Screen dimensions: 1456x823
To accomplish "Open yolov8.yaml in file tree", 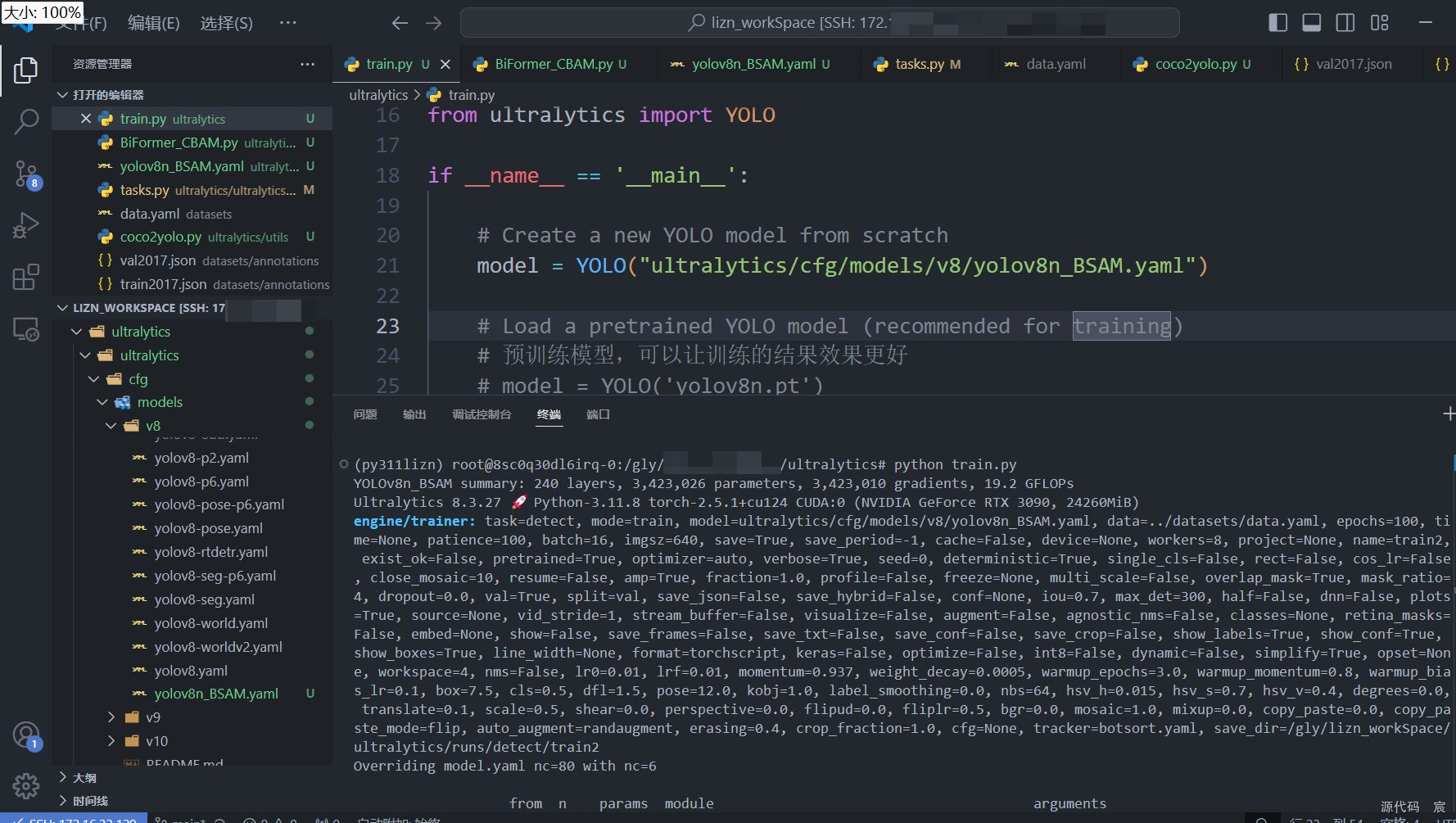I will point(191,671).
